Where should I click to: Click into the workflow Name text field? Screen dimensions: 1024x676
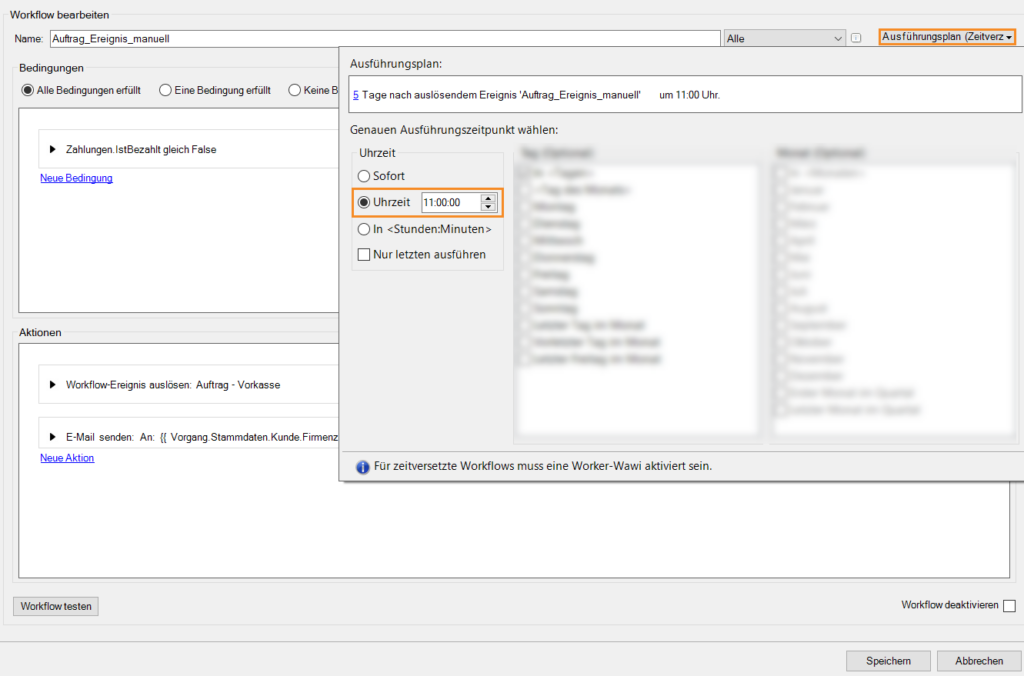(384, 38)
